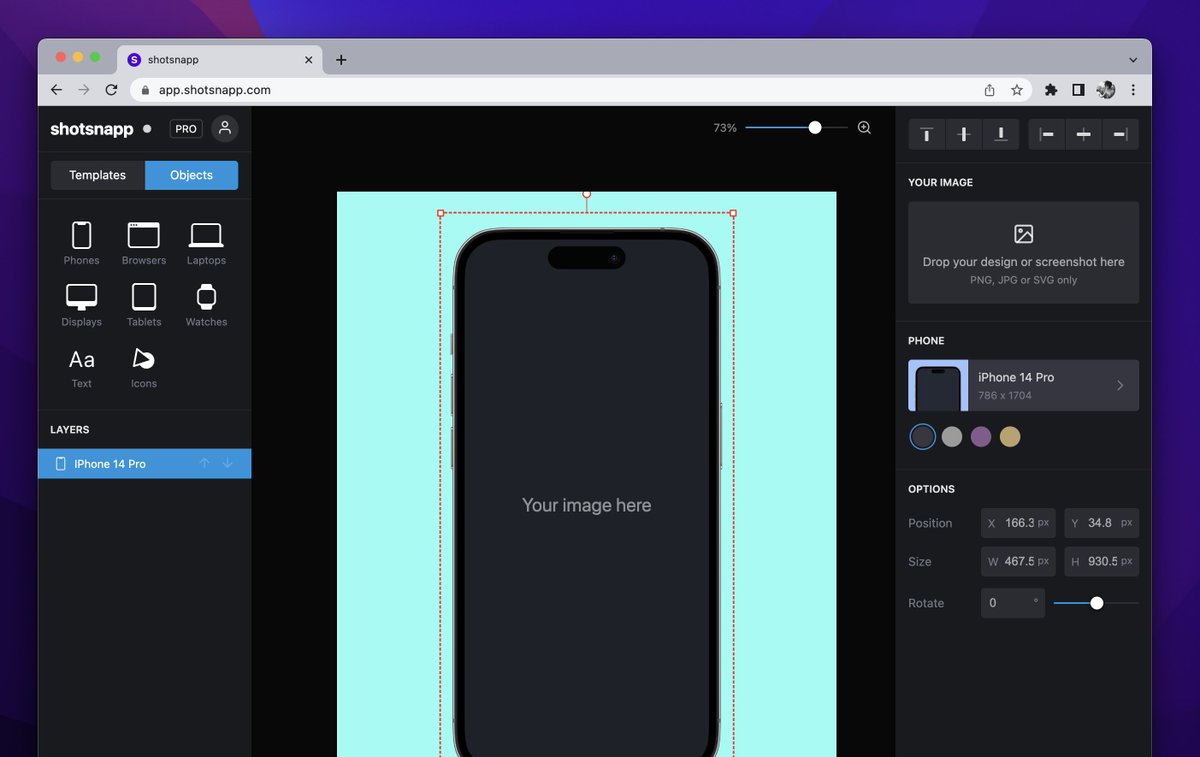The height and width of the screenshot is (757, 1200).
Task: Move iPhone 14 Pro layer up
Action: tap(204, 464)
